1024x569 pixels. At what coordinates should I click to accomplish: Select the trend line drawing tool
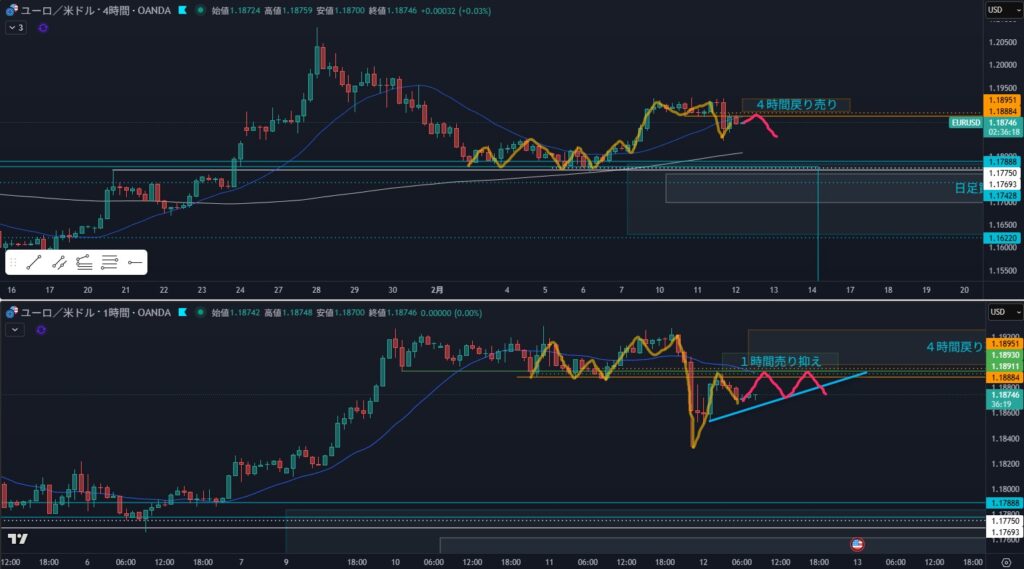click(35, 263)
